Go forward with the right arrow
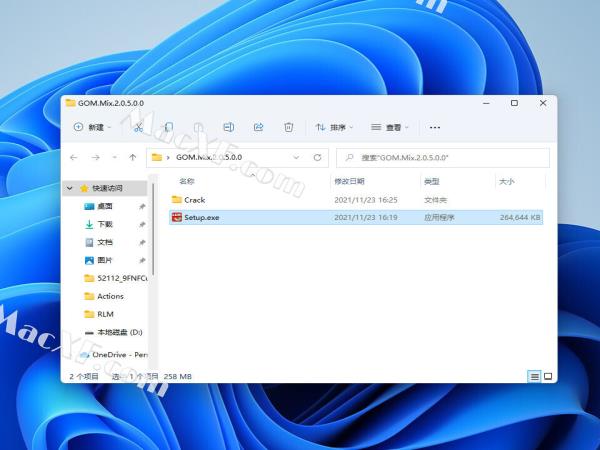This screenshot has width=600, height=450. pyautogui.click(x=96, y=157)
